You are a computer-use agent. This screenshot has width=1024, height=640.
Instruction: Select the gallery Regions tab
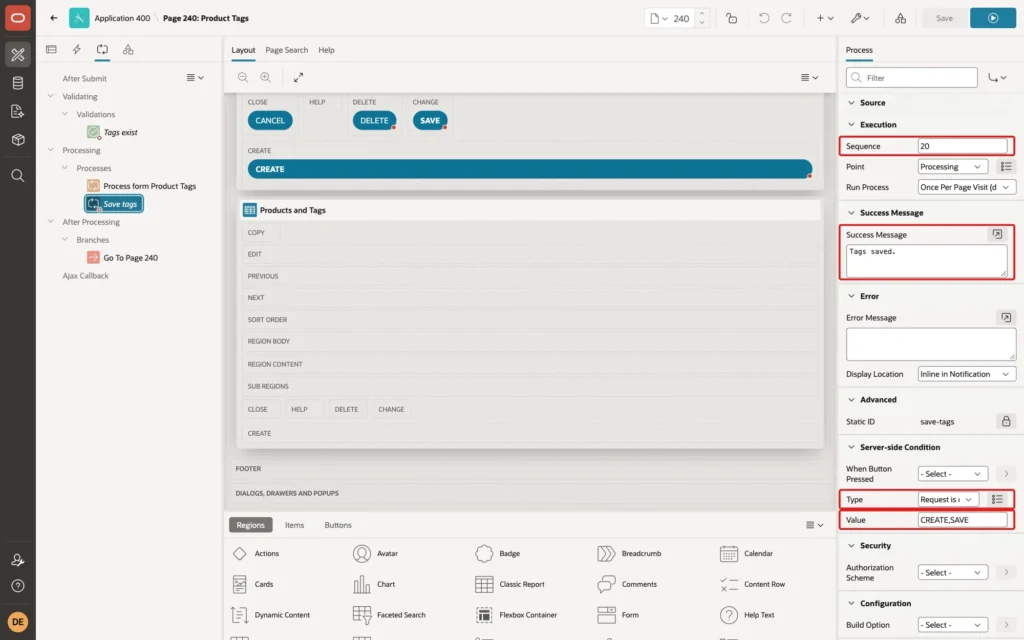tap(250, 524)
